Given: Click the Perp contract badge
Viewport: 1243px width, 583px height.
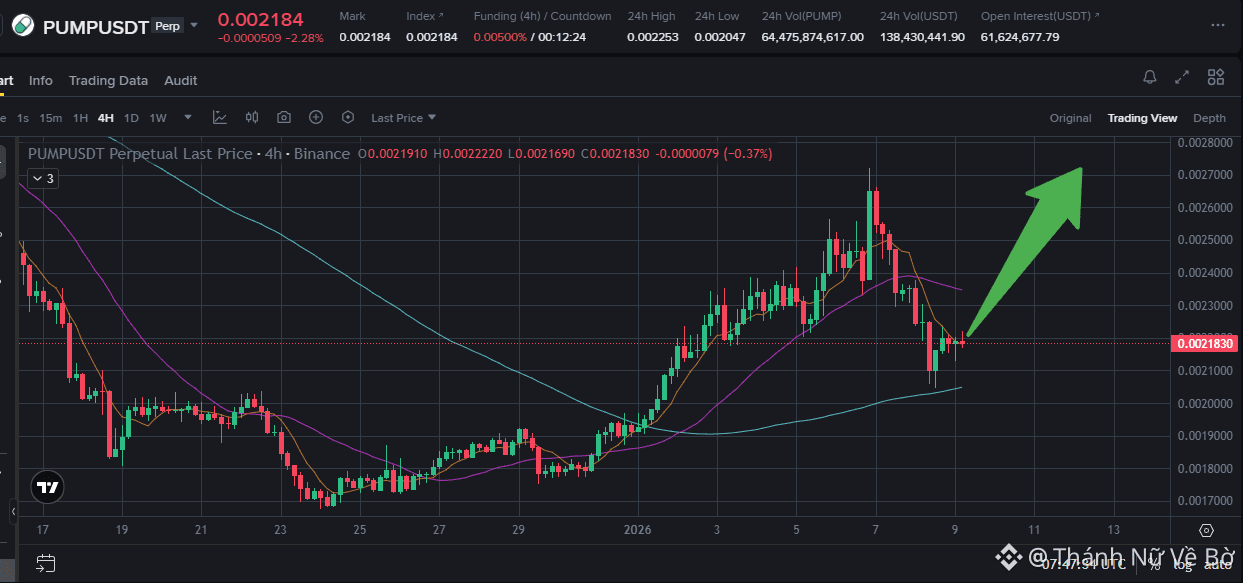Looking at the screenshot, I should [169, 26].
